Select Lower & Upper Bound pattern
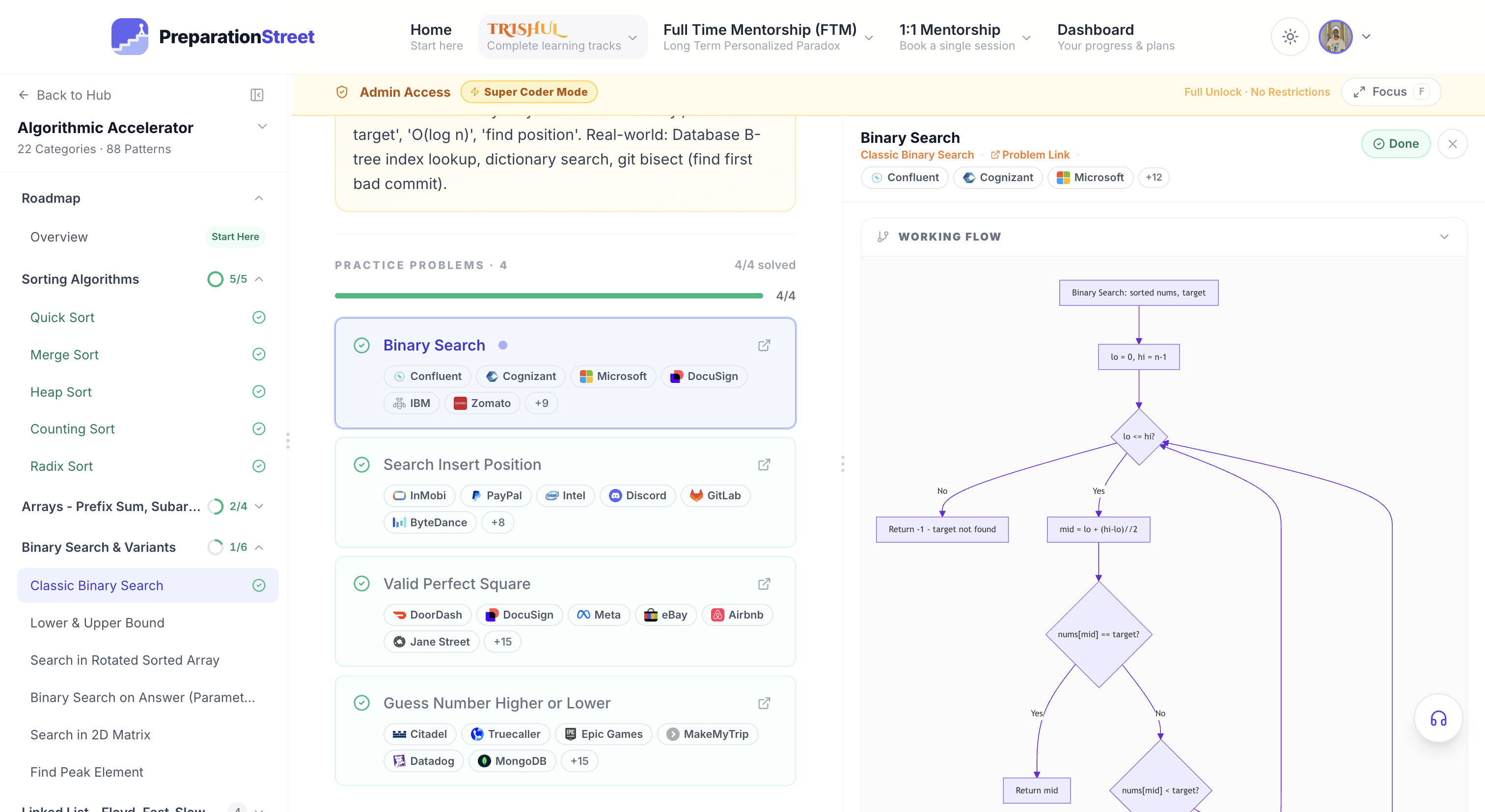Viewport: 1485px width, 812px height. pos(148,623)
